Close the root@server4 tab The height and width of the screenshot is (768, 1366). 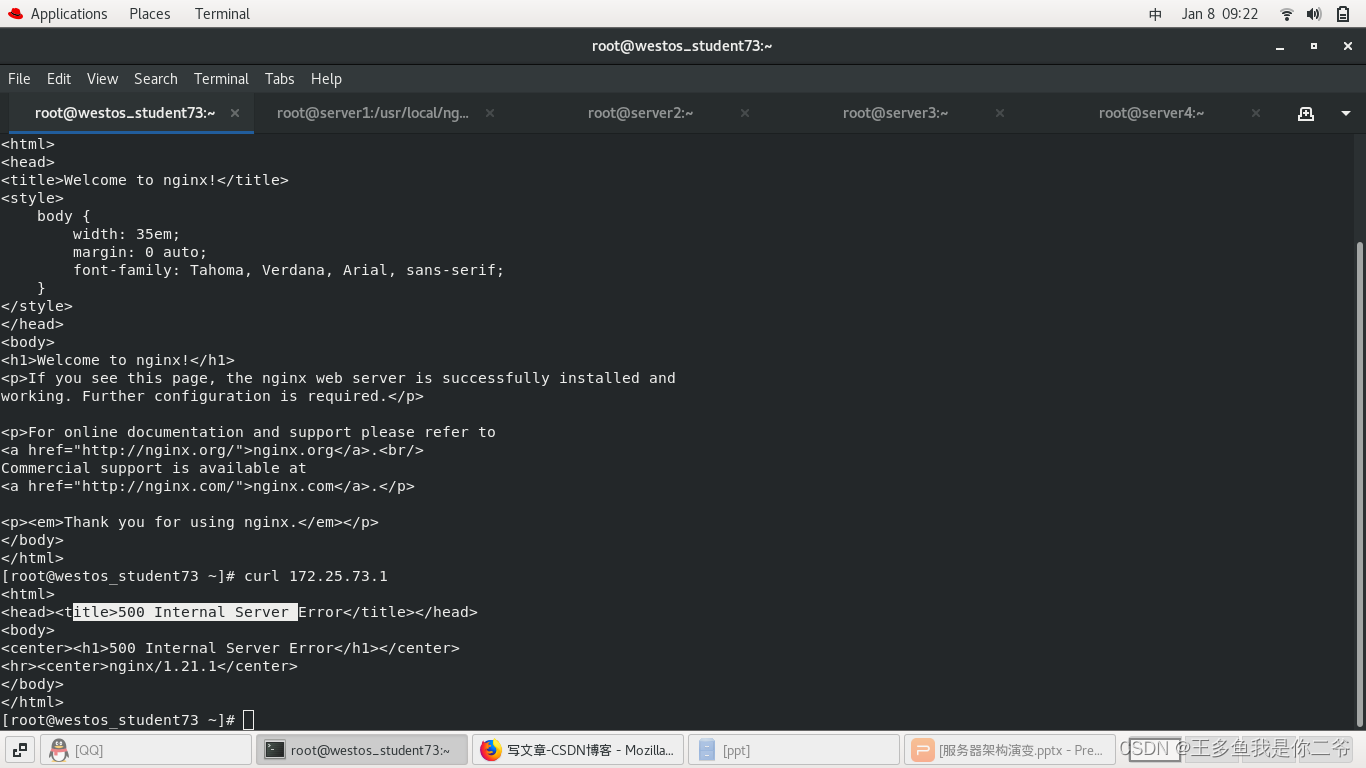click(x=1256, y=113)
